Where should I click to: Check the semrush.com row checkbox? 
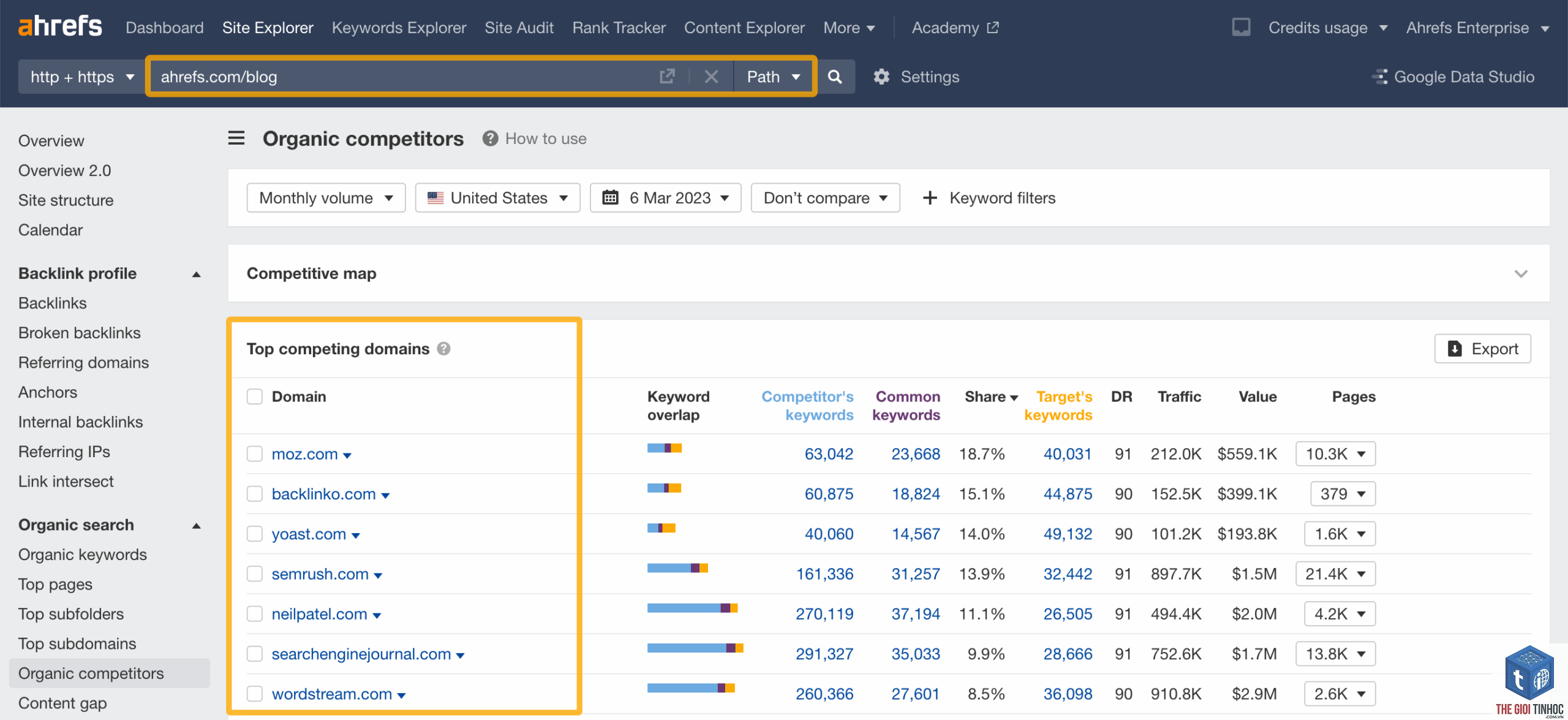255,574
